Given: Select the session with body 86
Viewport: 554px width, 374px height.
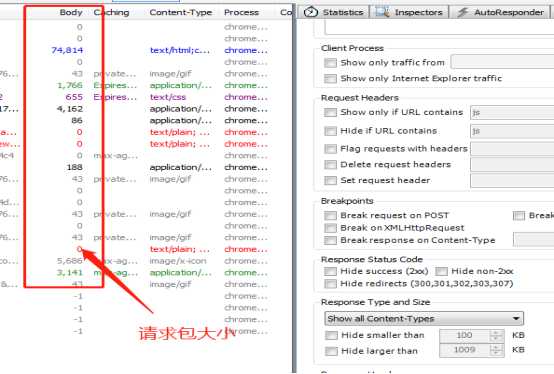Looking at the screenshot, I should [146, 120].
